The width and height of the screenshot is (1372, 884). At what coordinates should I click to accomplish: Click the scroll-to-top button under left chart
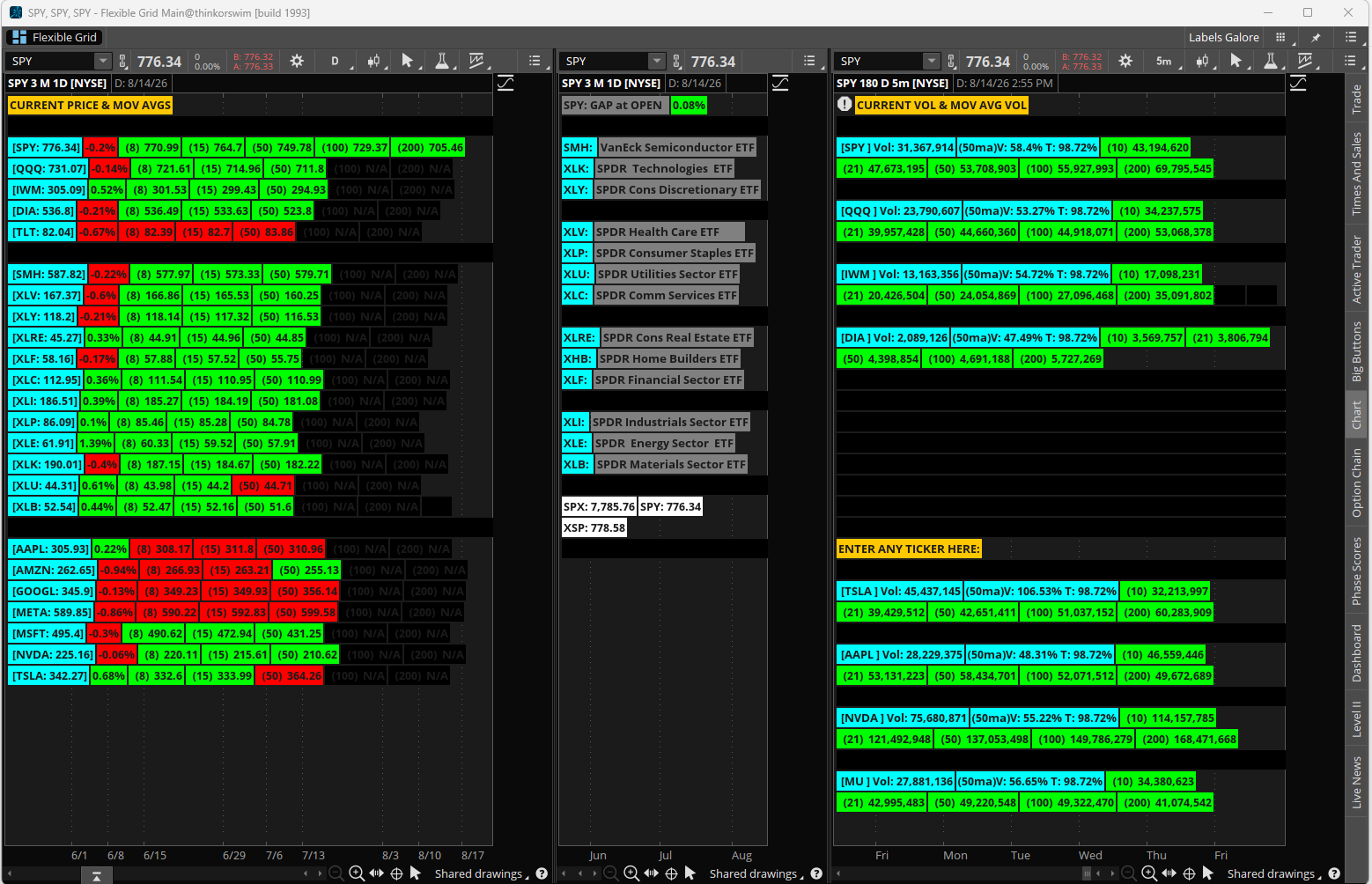coord(96,875)
